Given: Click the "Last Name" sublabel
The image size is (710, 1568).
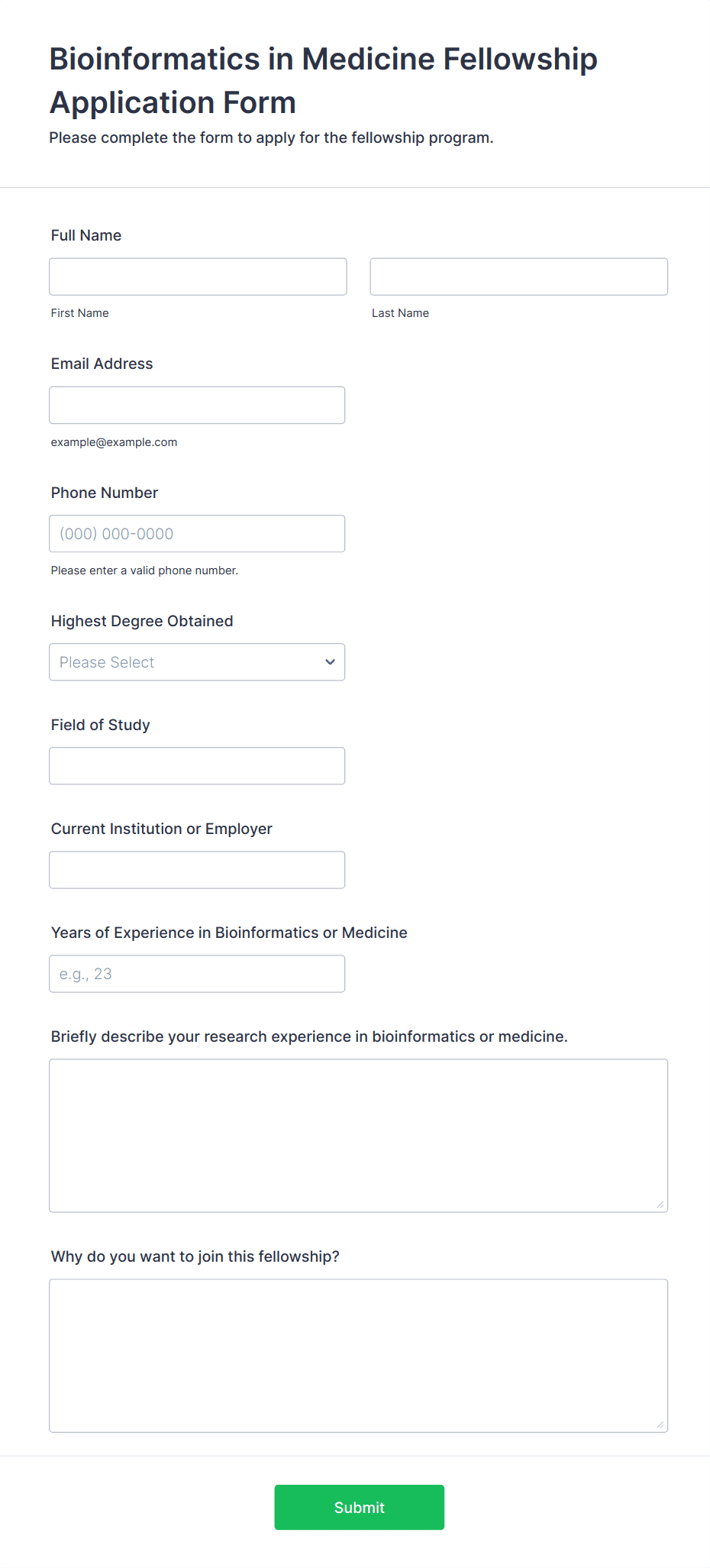Looking at the screenshot, I should 400,313.
